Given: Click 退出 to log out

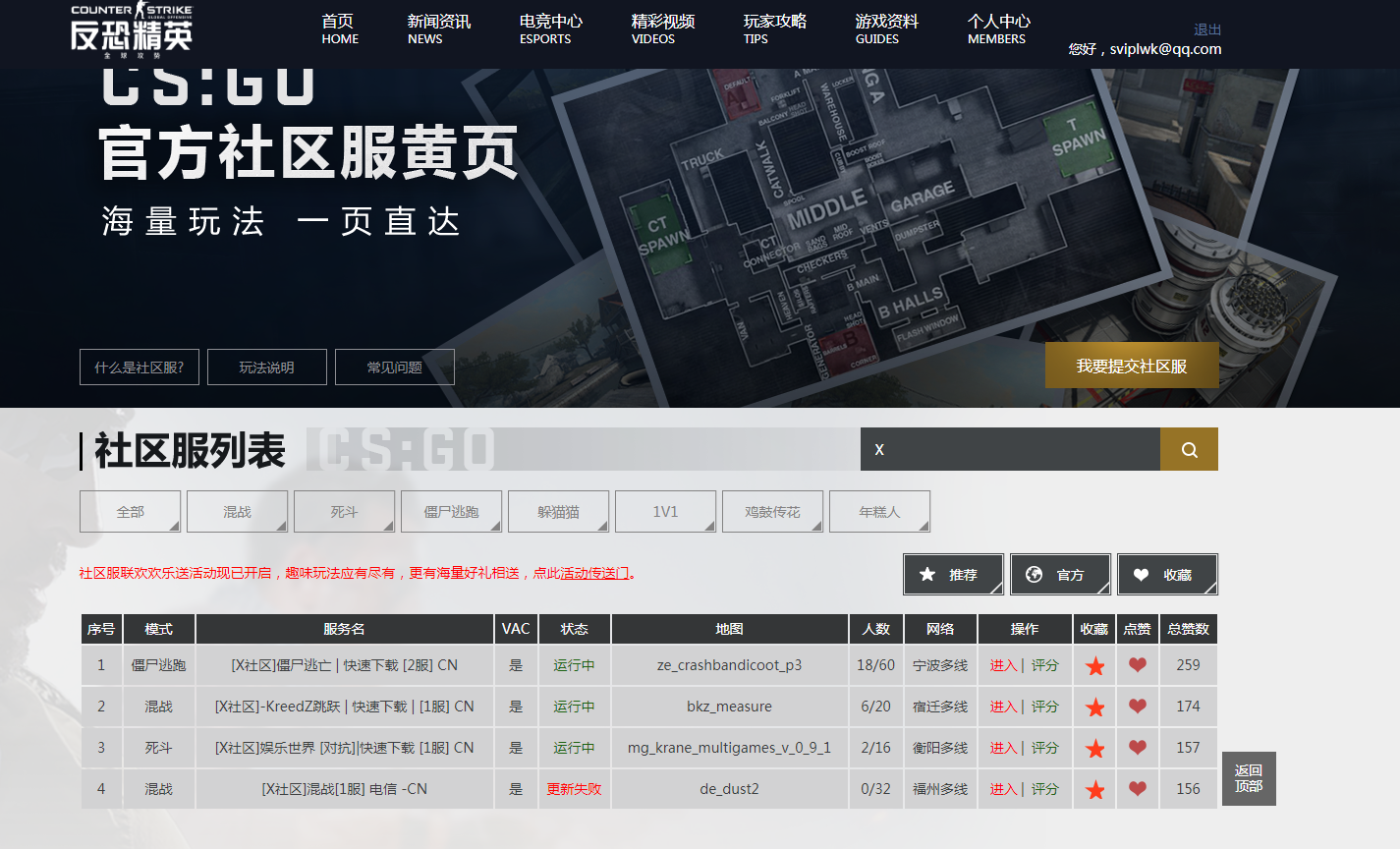Looking at the screenshot, I should pyautogui.click(x=1207, y=28).
